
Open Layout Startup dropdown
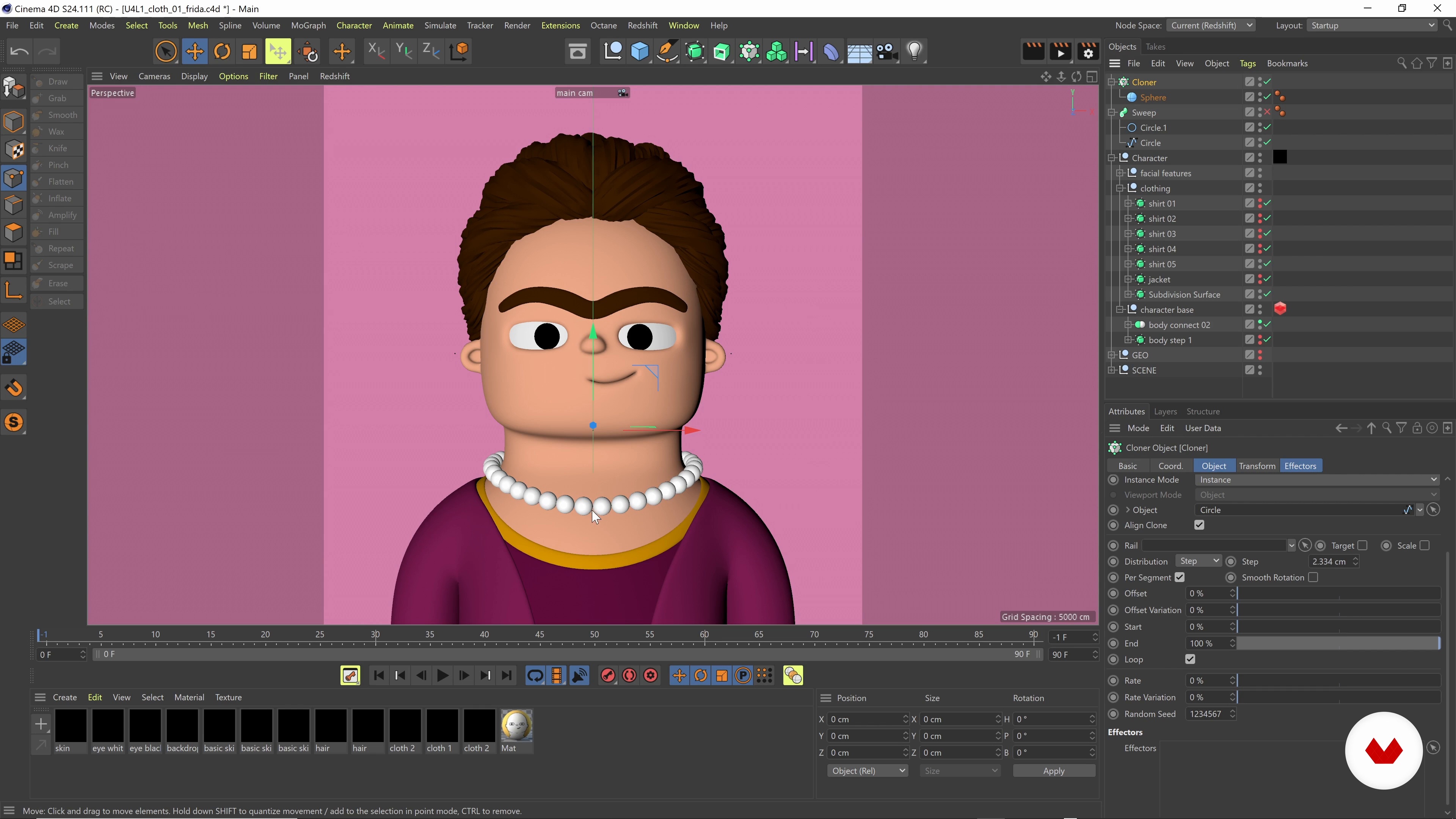[x=1372, y=25]
